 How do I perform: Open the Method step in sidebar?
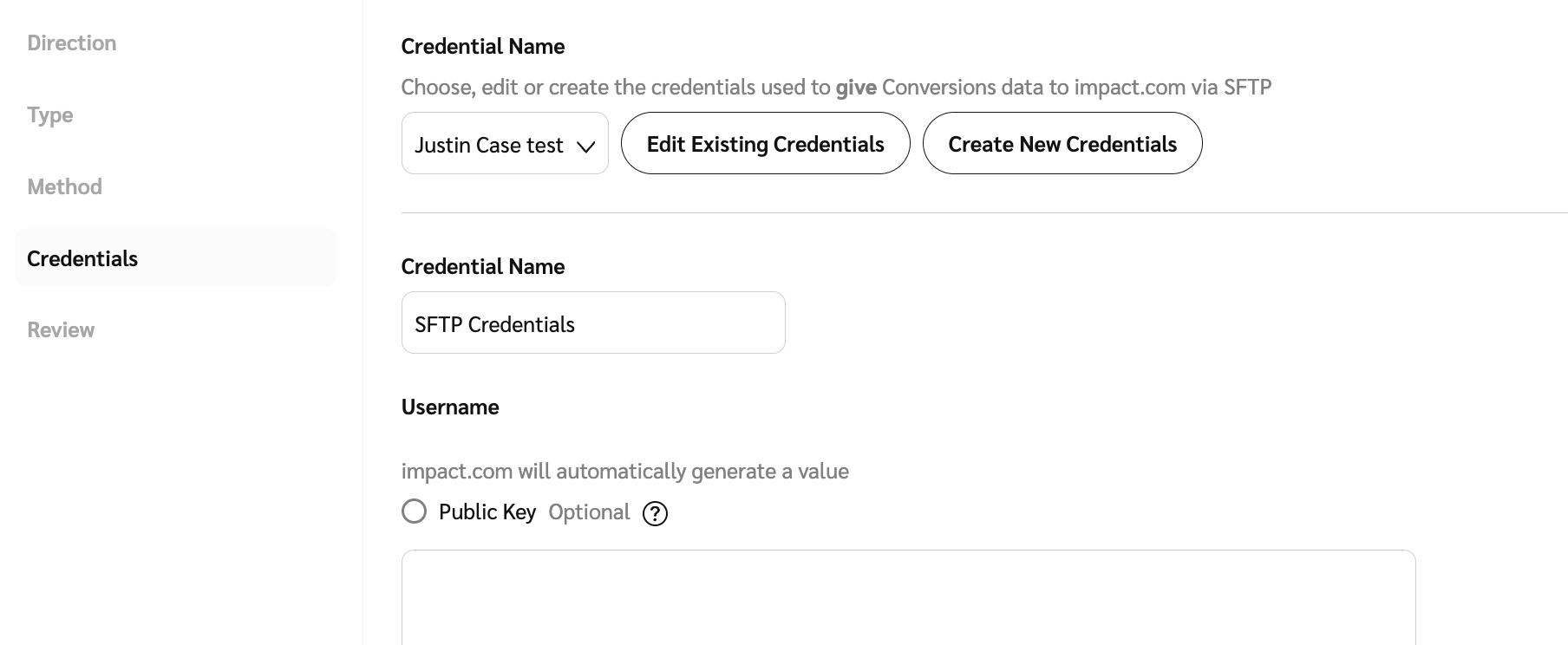coord(65,187)
